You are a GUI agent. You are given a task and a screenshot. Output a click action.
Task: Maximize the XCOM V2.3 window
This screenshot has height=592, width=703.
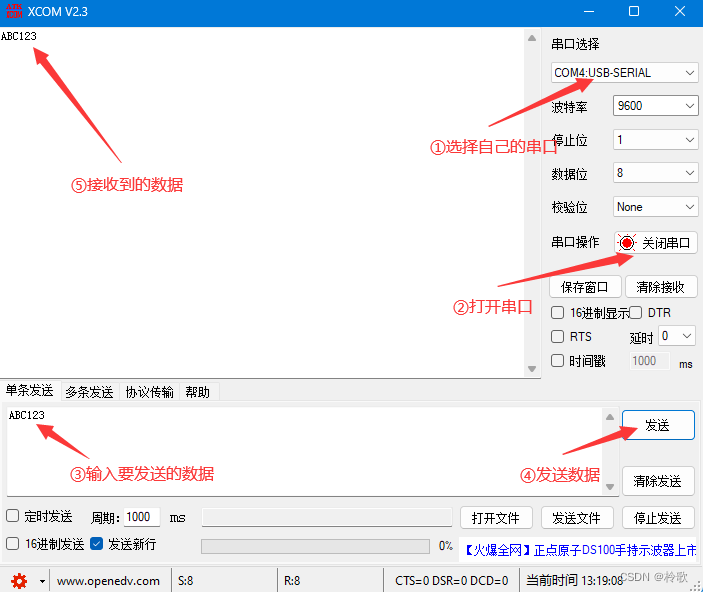tap(634, 11)
